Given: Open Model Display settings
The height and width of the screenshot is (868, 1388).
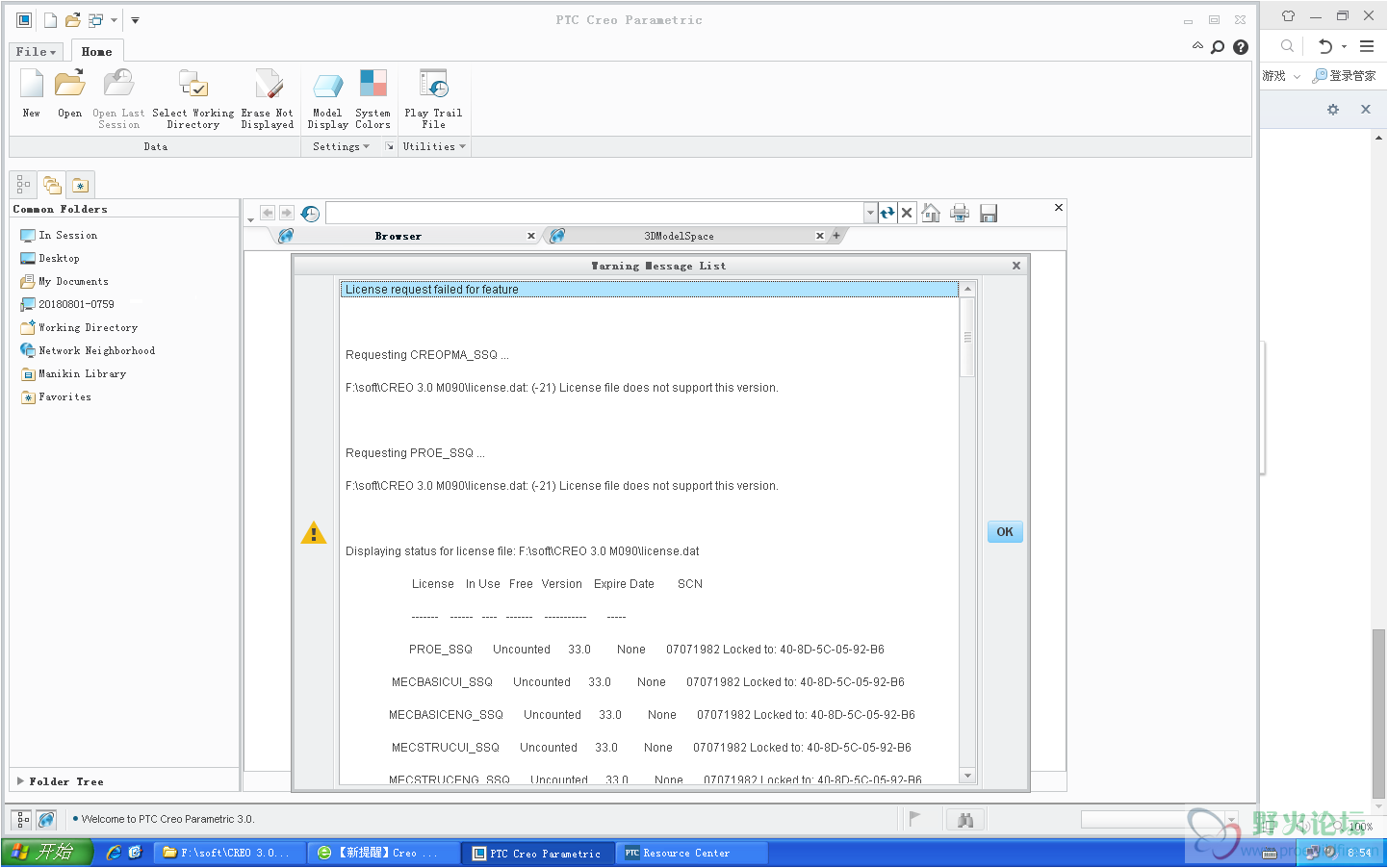Looking at the screenshot, I should click(327, 98).
